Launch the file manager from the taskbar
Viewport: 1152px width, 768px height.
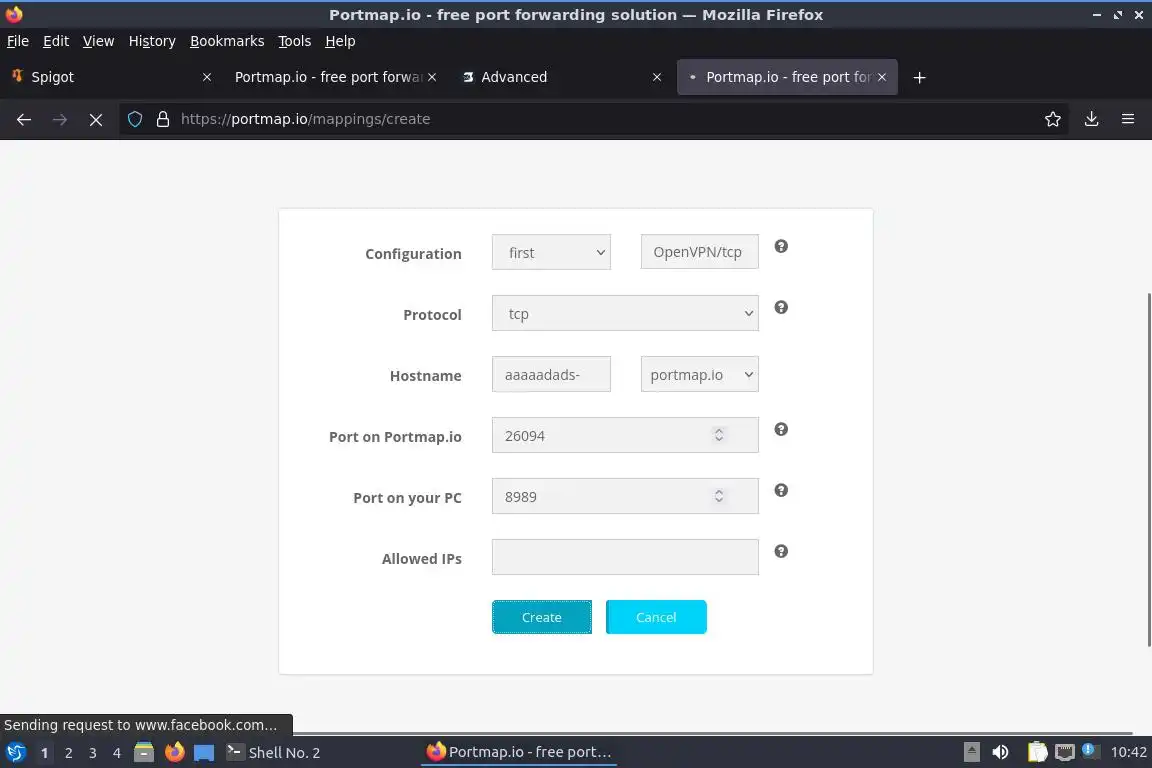coord(144,752)
